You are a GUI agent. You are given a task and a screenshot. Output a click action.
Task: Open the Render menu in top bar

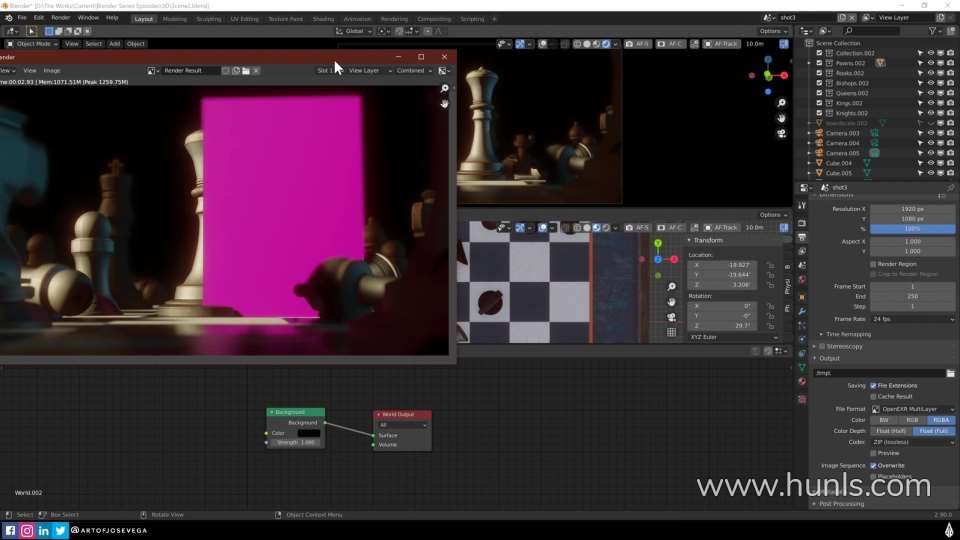tap(61, 18)
